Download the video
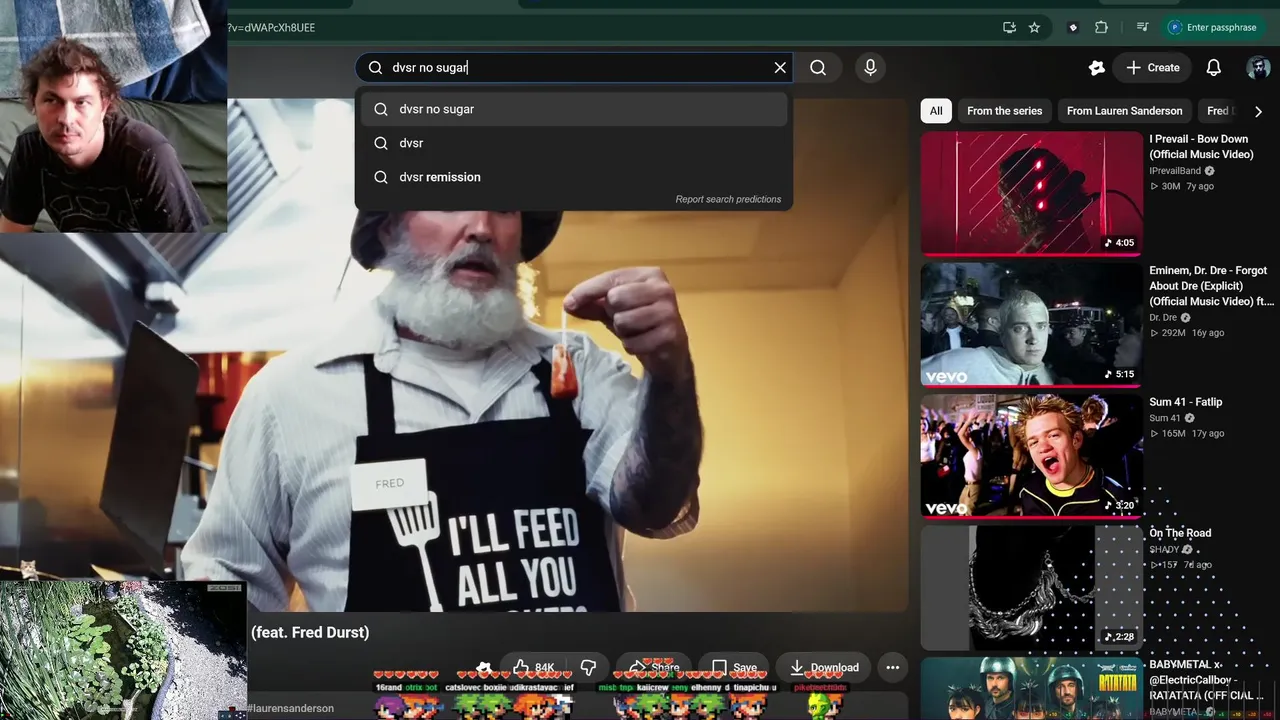This screenshot has height=720, width=1280. pyautogui.click(x=824, y=667)
